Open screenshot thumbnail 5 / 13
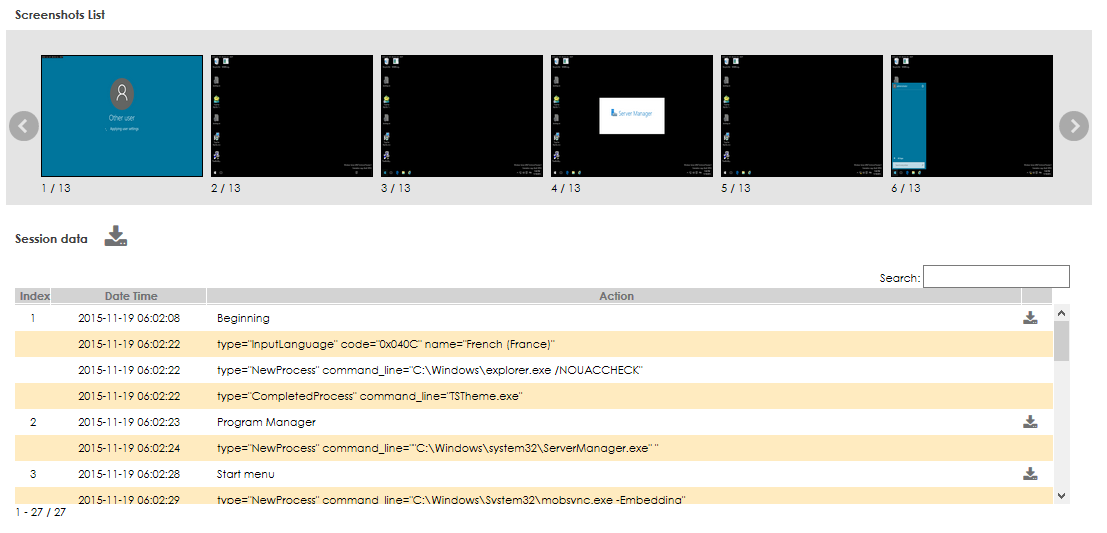 (x=802, y=116)
